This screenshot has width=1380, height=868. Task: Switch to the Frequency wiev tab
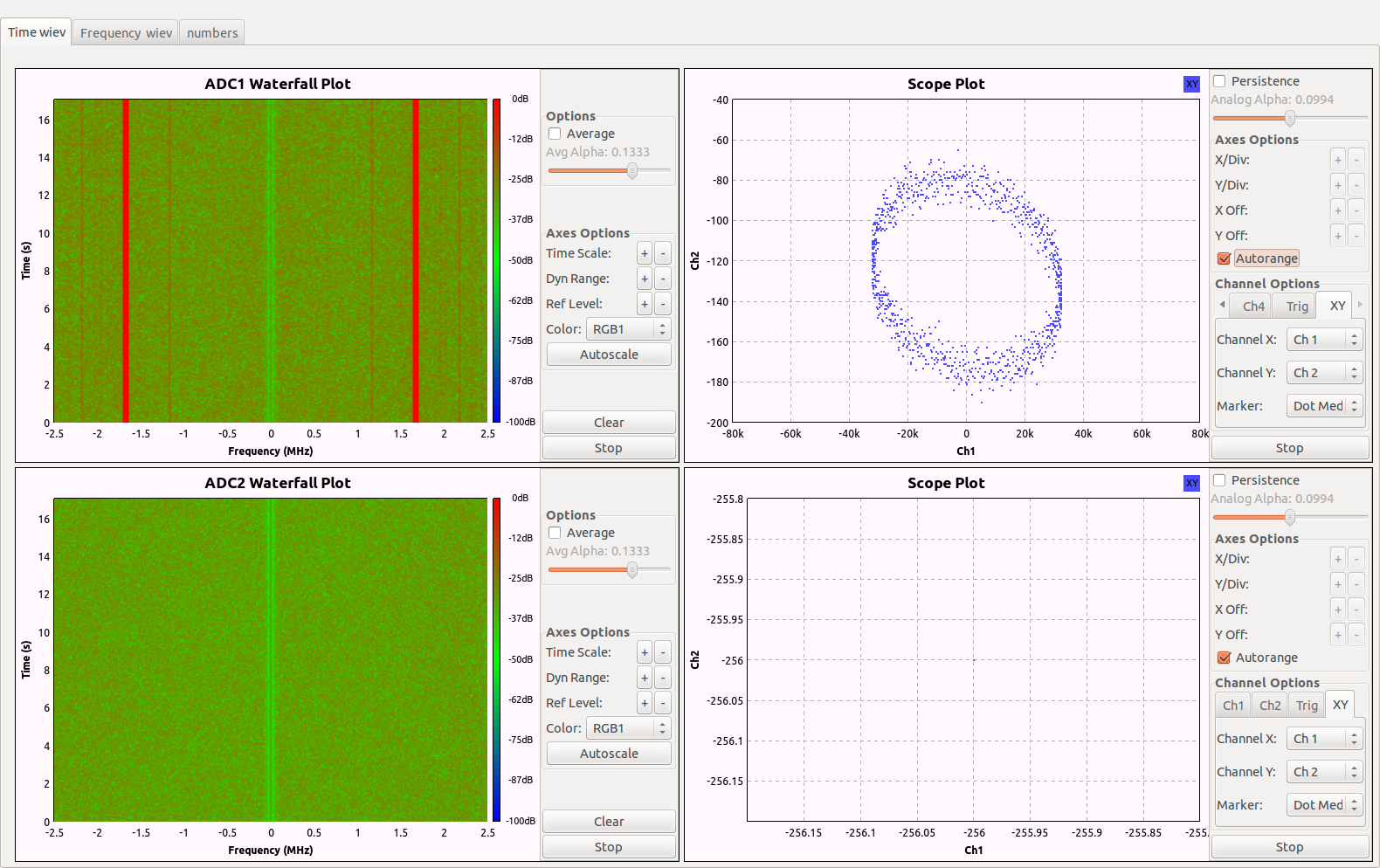126,33
